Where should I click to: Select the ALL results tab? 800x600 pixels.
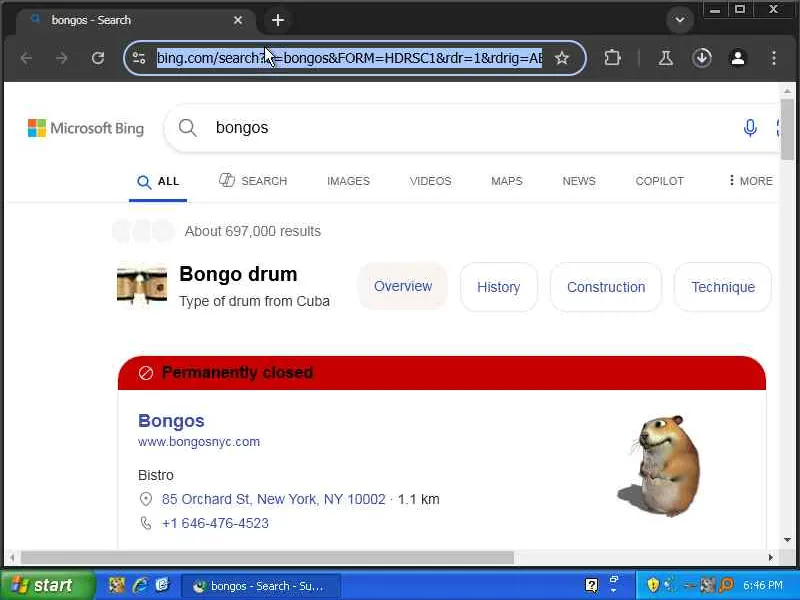158,182
